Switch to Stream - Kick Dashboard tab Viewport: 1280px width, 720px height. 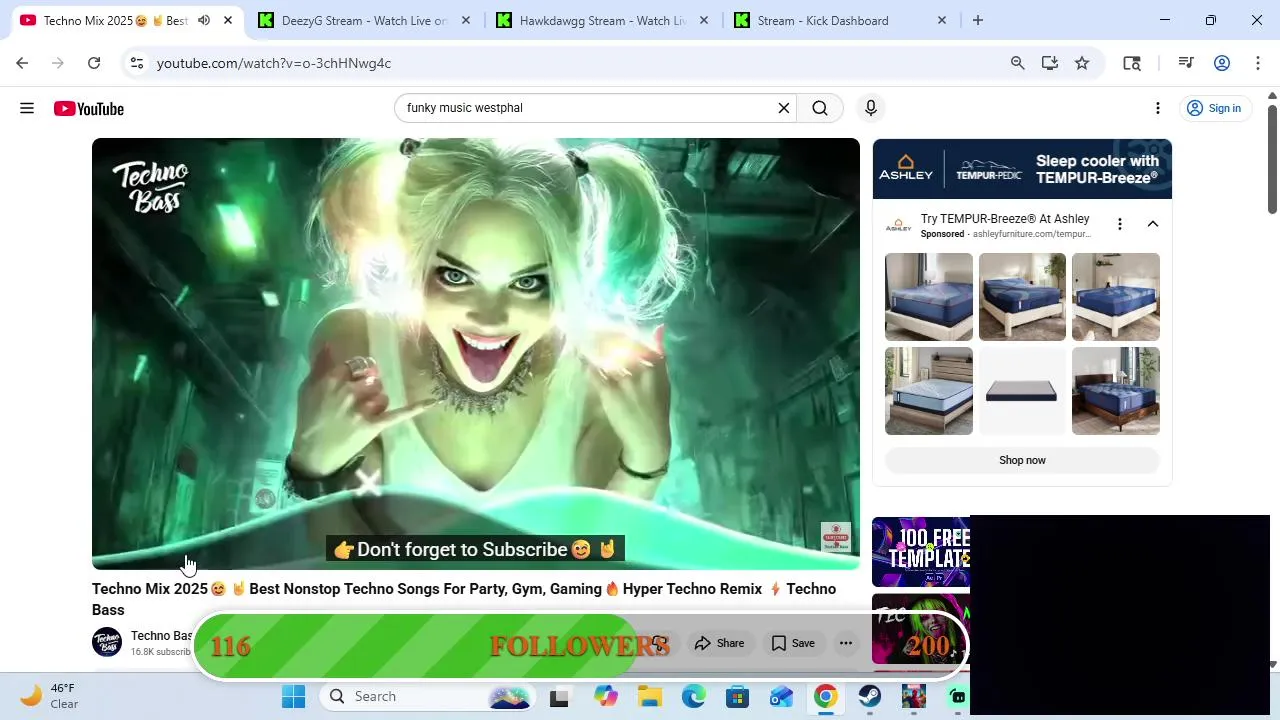[840, 20]
